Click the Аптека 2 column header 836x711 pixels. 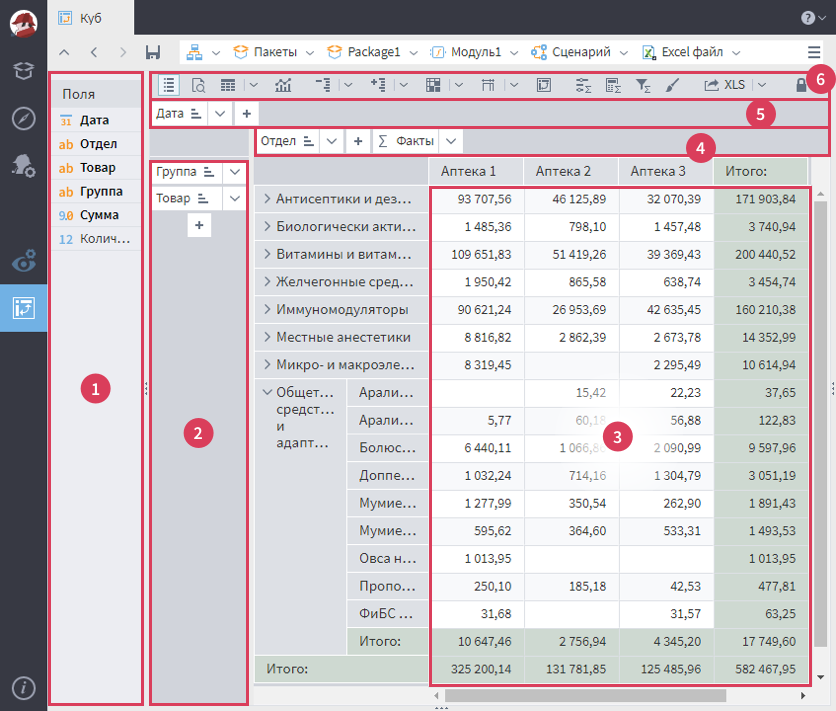click(571, 172)
